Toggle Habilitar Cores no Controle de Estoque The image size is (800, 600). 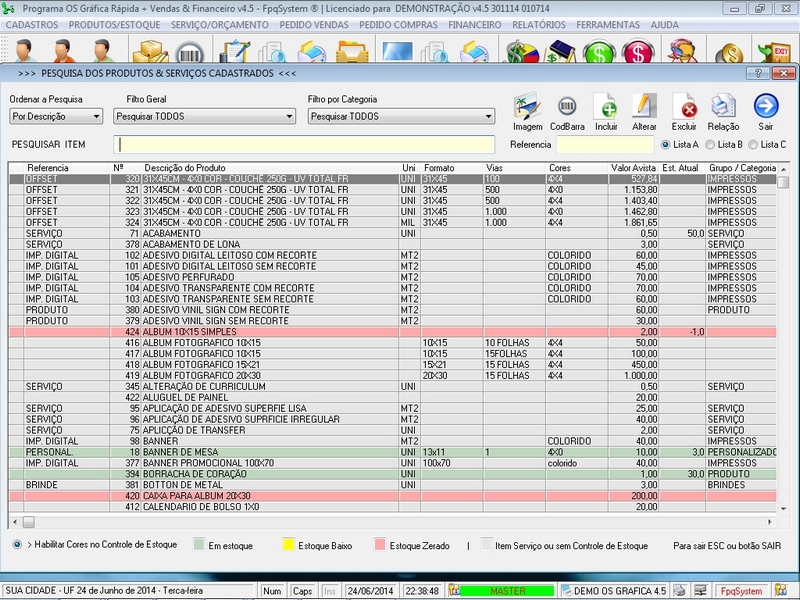[18, 545]
